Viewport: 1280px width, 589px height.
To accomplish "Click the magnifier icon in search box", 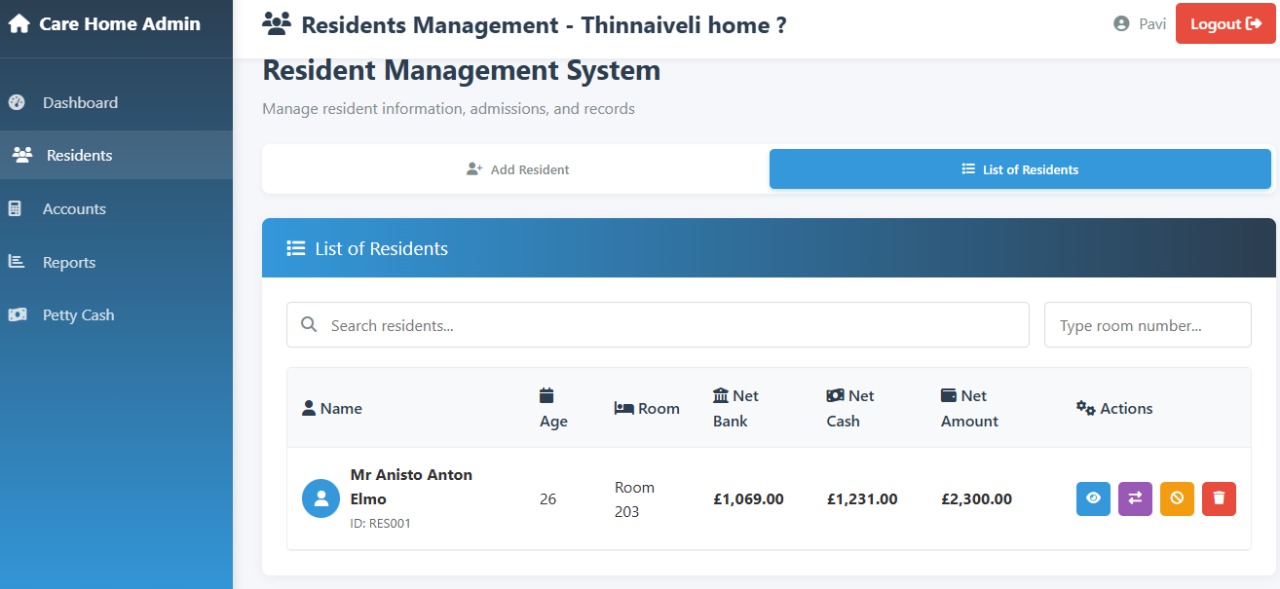I will (310, 325).
